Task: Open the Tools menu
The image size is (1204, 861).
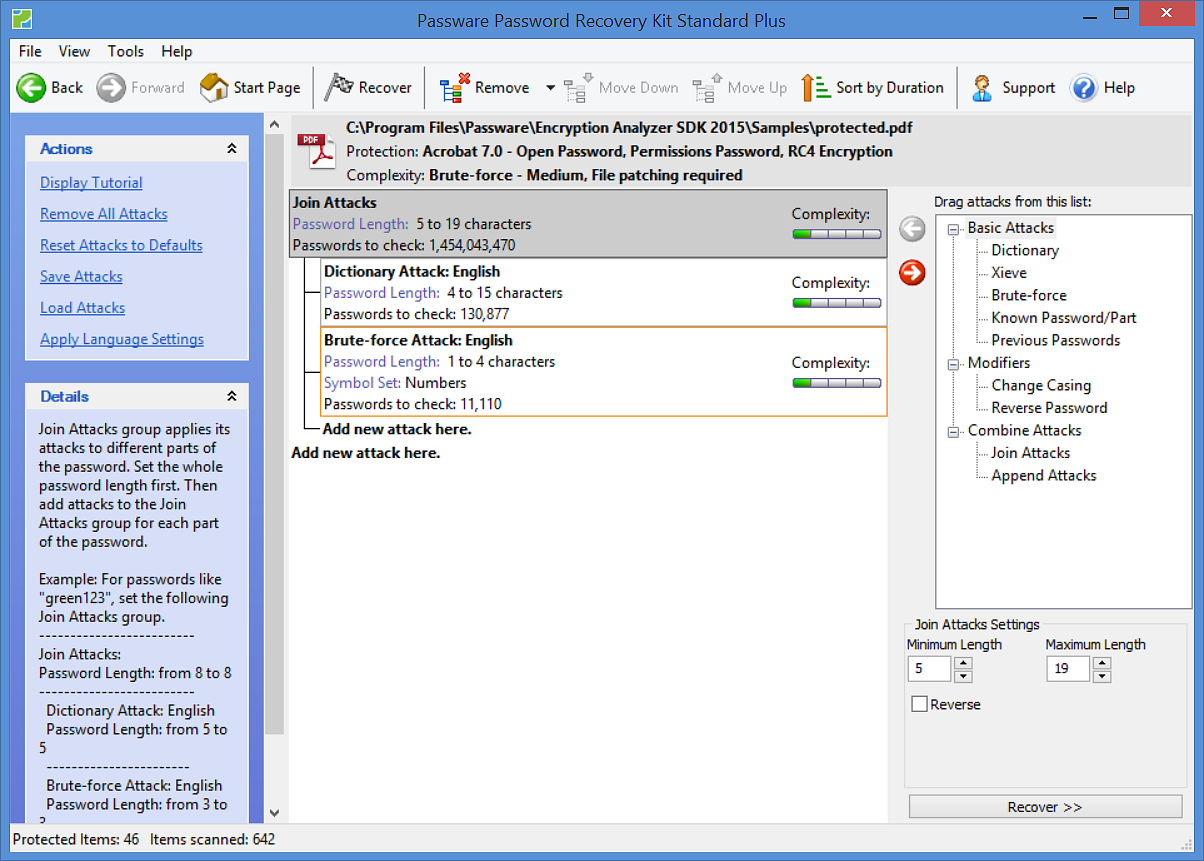Action: point(126,51)
